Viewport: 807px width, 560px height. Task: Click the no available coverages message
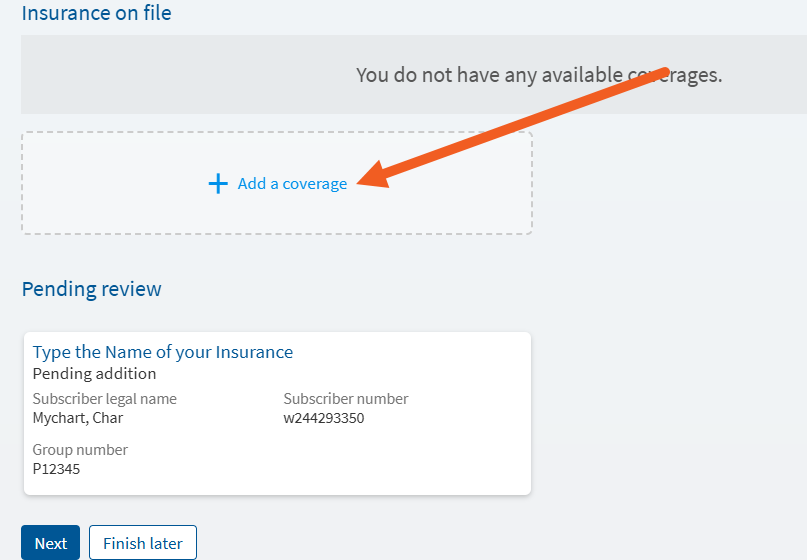[539, 75]
